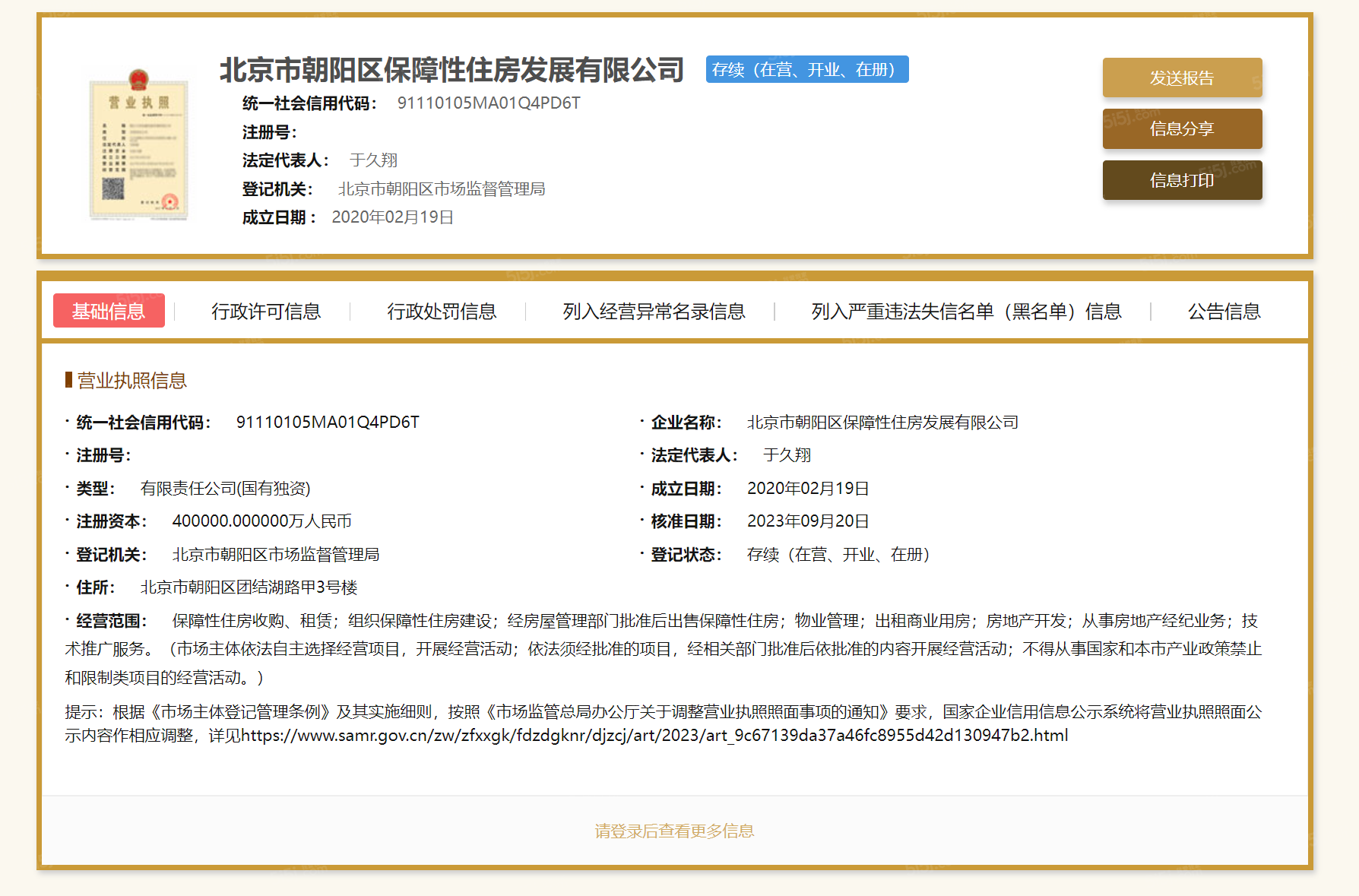
Task: Click header credit code 91110105MA01Q4PD6T
Action: click(x=489, y=103)
